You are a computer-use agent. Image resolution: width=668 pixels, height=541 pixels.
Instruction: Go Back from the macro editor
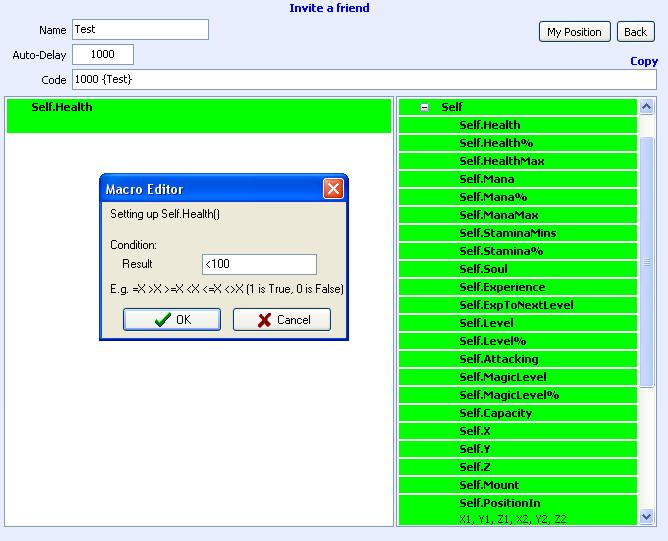(635, 32)
